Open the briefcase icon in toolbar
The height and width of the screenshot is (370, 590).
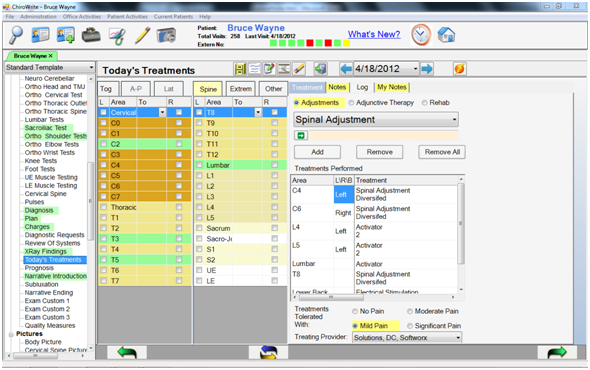click(91, 35)
